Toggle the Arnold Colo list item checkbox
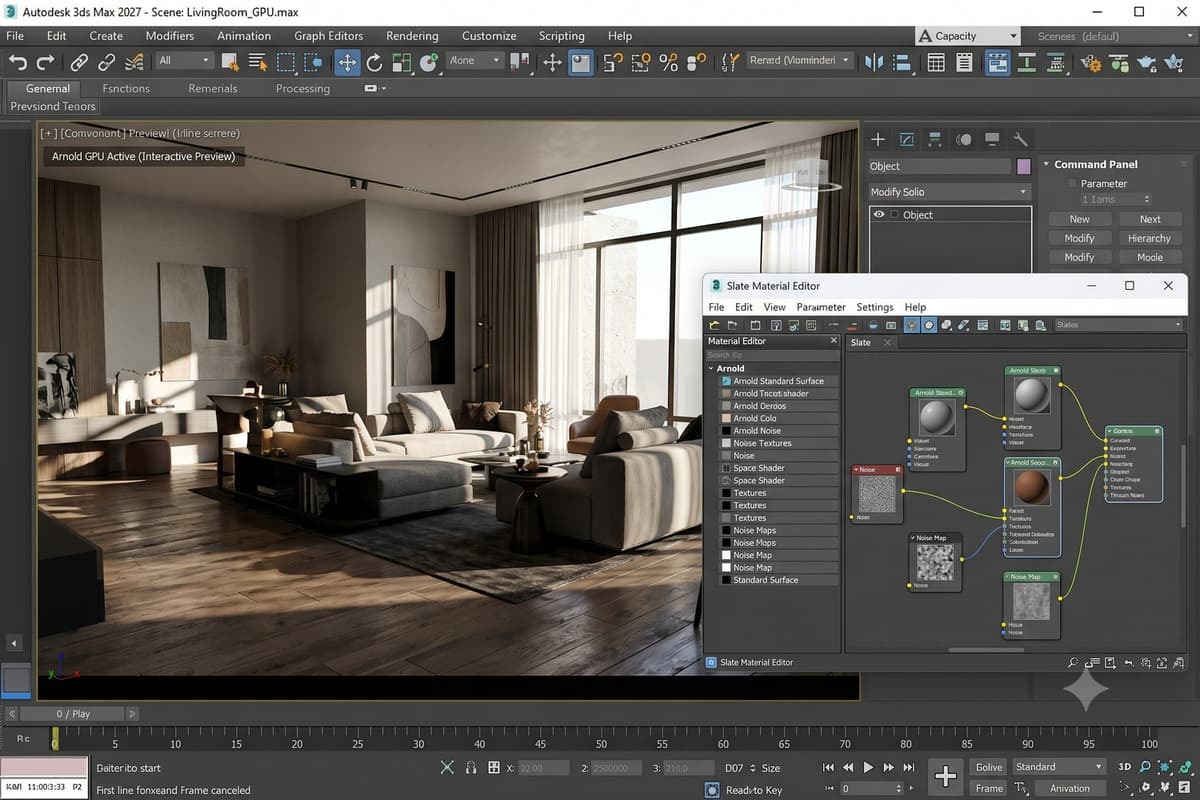The width and height of the screenshot is (1200, 800). [x=726, y=418]
